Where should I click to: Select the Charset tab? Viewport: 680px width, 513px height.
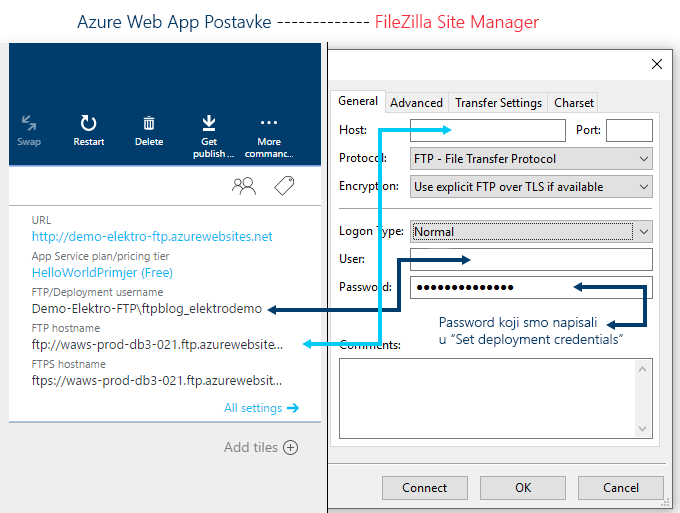(x=573, y=103)
